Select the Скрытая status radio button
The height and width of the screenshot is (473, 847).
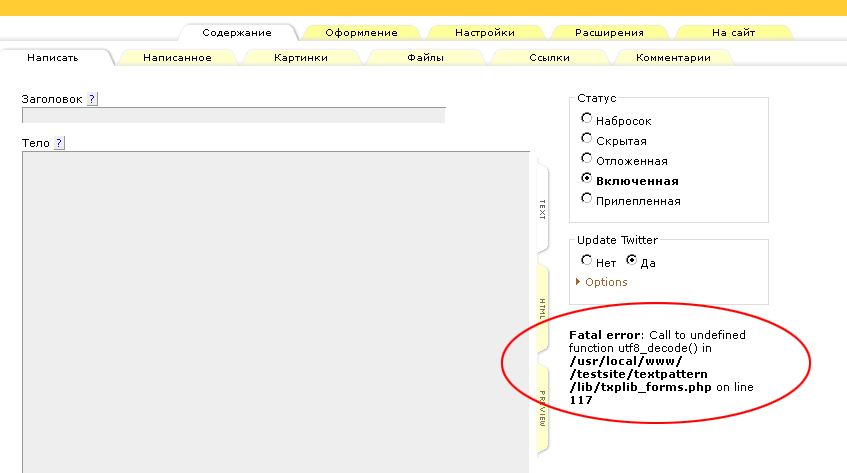coord(587,138)
